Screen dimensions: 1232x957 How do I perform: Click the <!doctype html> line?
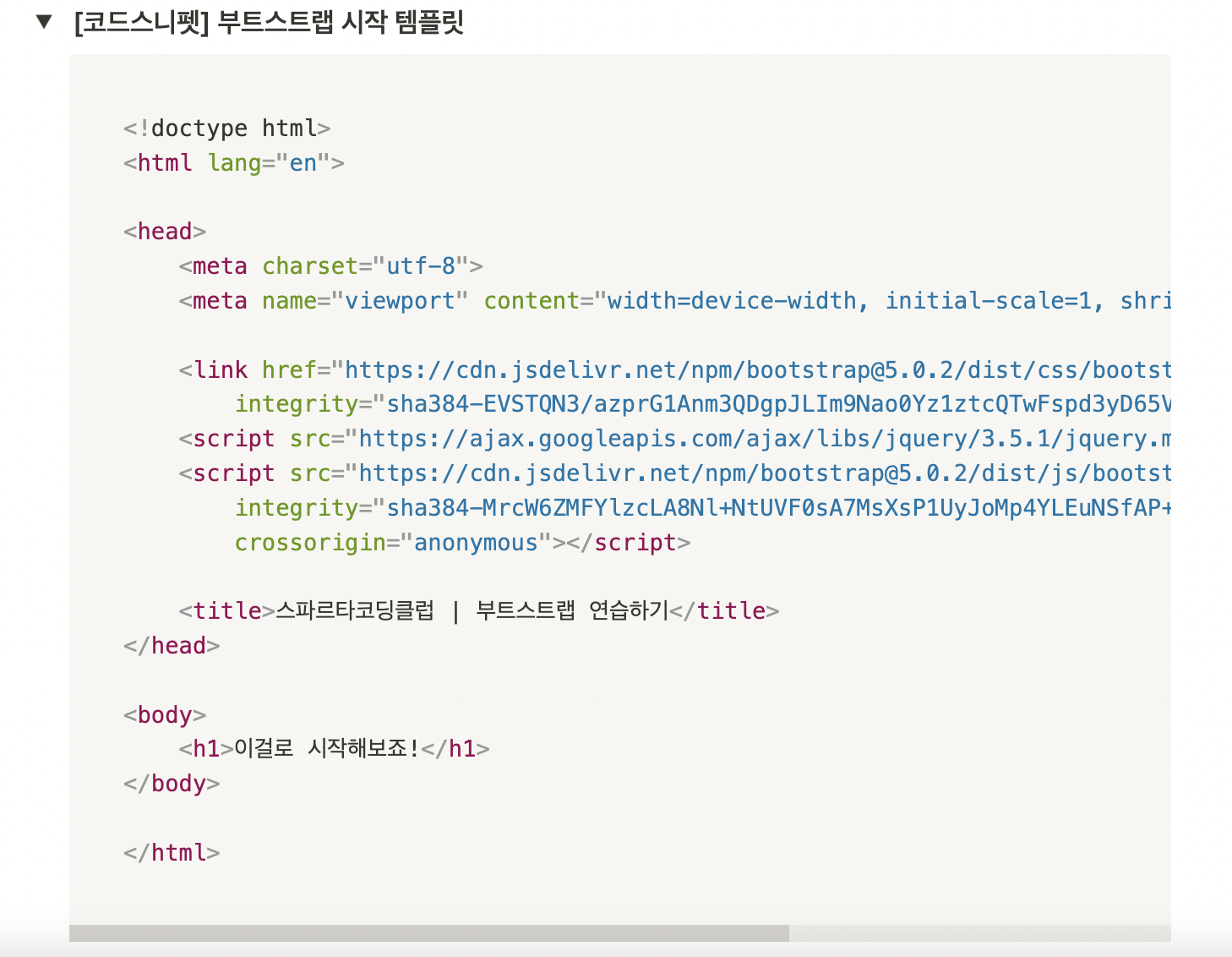[227, 129]
